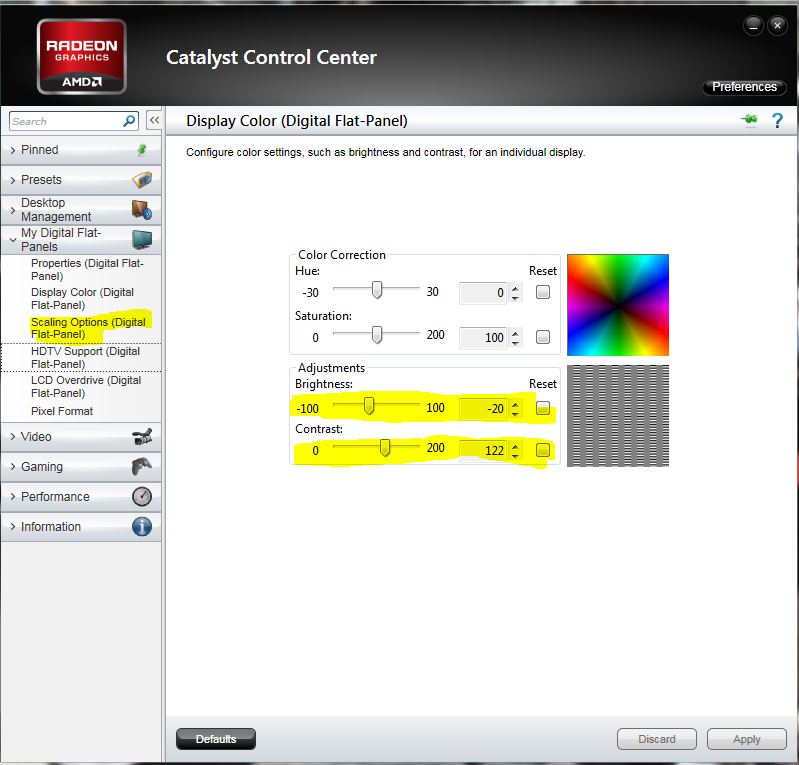Check the Saturation reset checkbox

tap(543, 337)
